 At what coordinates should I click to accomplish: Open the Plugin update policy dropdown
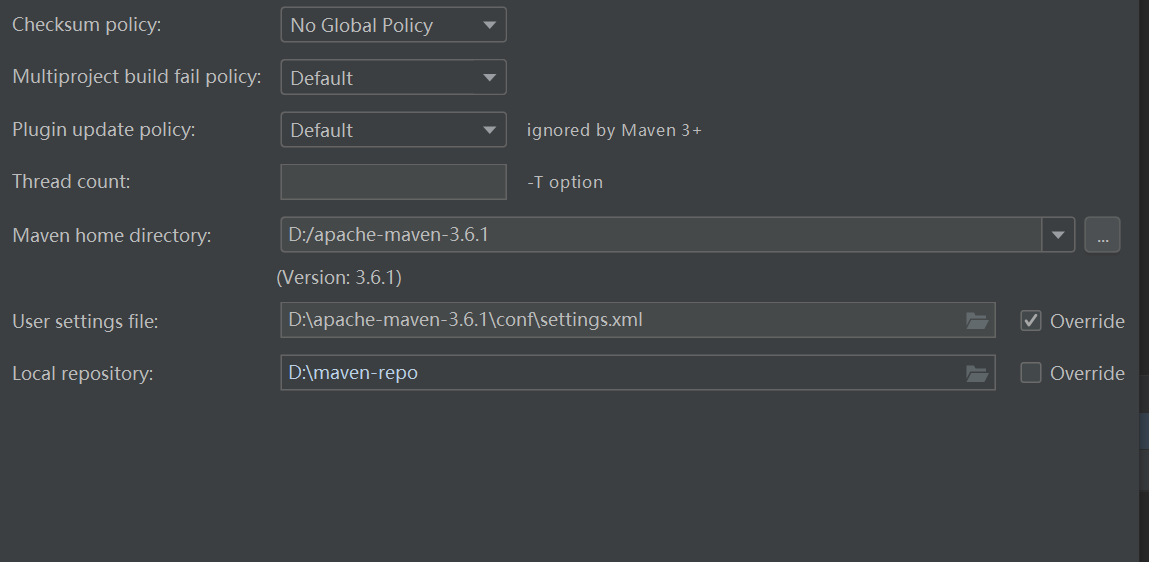(393, 129)
